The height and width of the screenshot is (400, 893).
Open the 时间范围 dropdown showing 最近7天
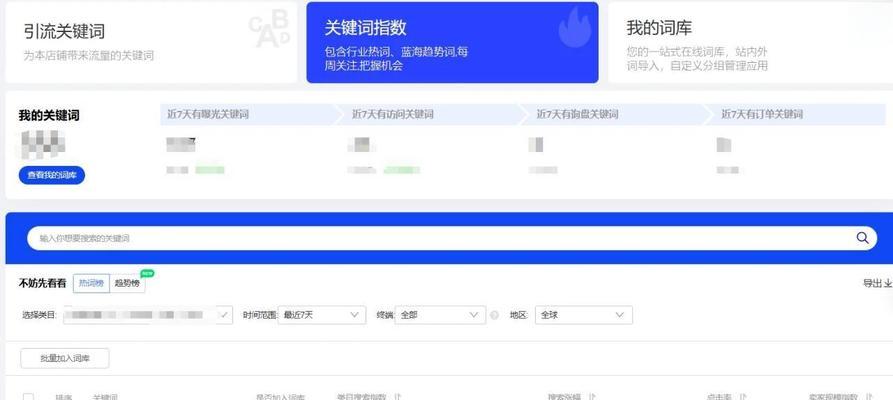pyautogui.click(x=322, y=315)
